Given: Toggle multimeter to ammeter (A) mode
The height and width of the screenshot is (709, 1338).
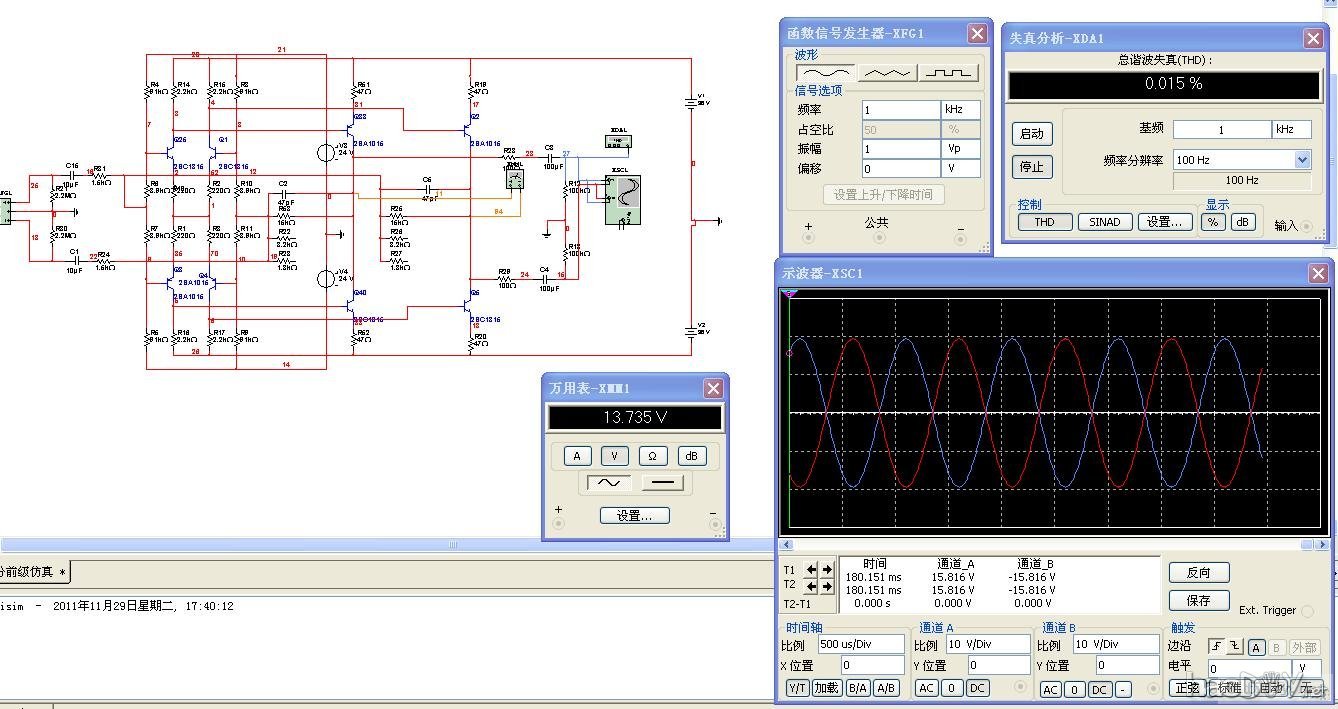Looking at the screenshot, I should point(576,456).
